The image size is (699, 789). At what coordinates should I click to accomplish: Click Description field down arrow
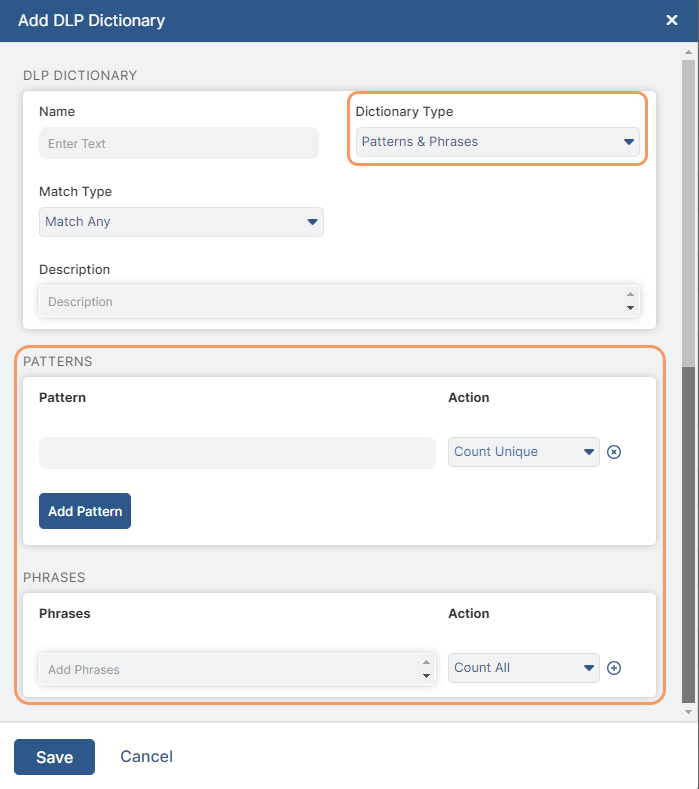click(630, 307)
